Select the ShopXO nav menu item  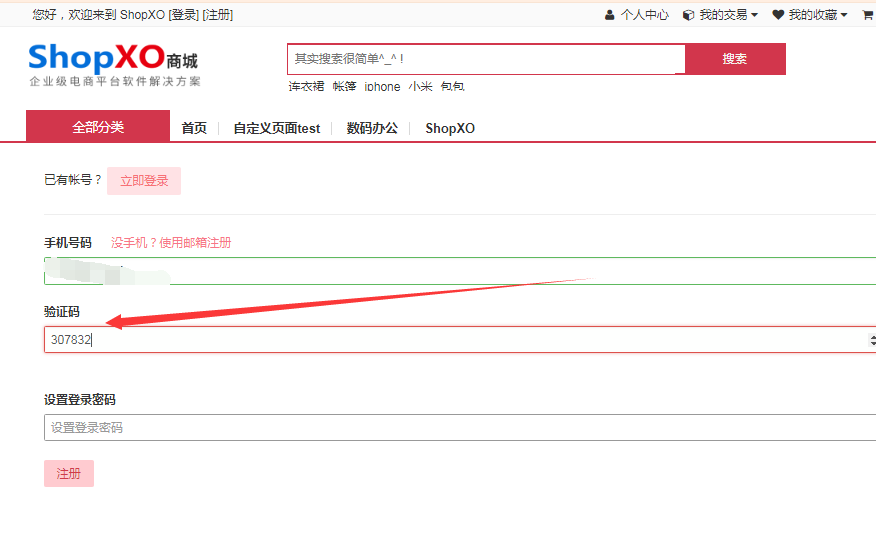(450, 128)
